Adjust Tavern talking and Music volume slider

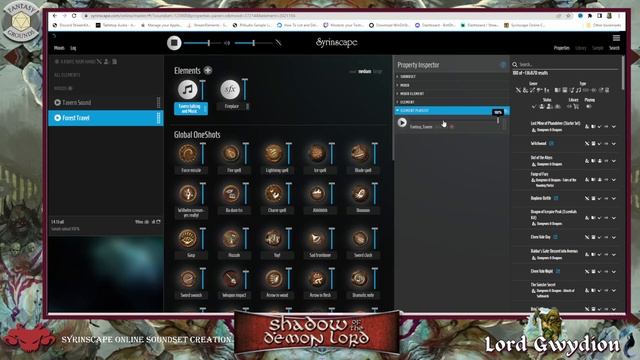coord(202,89)
